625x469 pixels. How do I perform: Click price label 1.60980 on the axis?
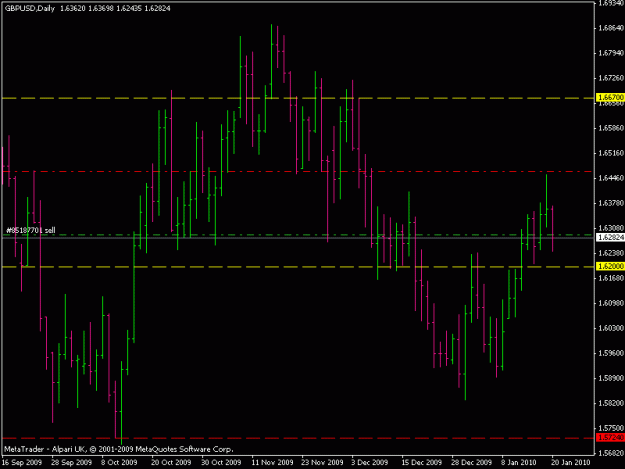[611, 303]
